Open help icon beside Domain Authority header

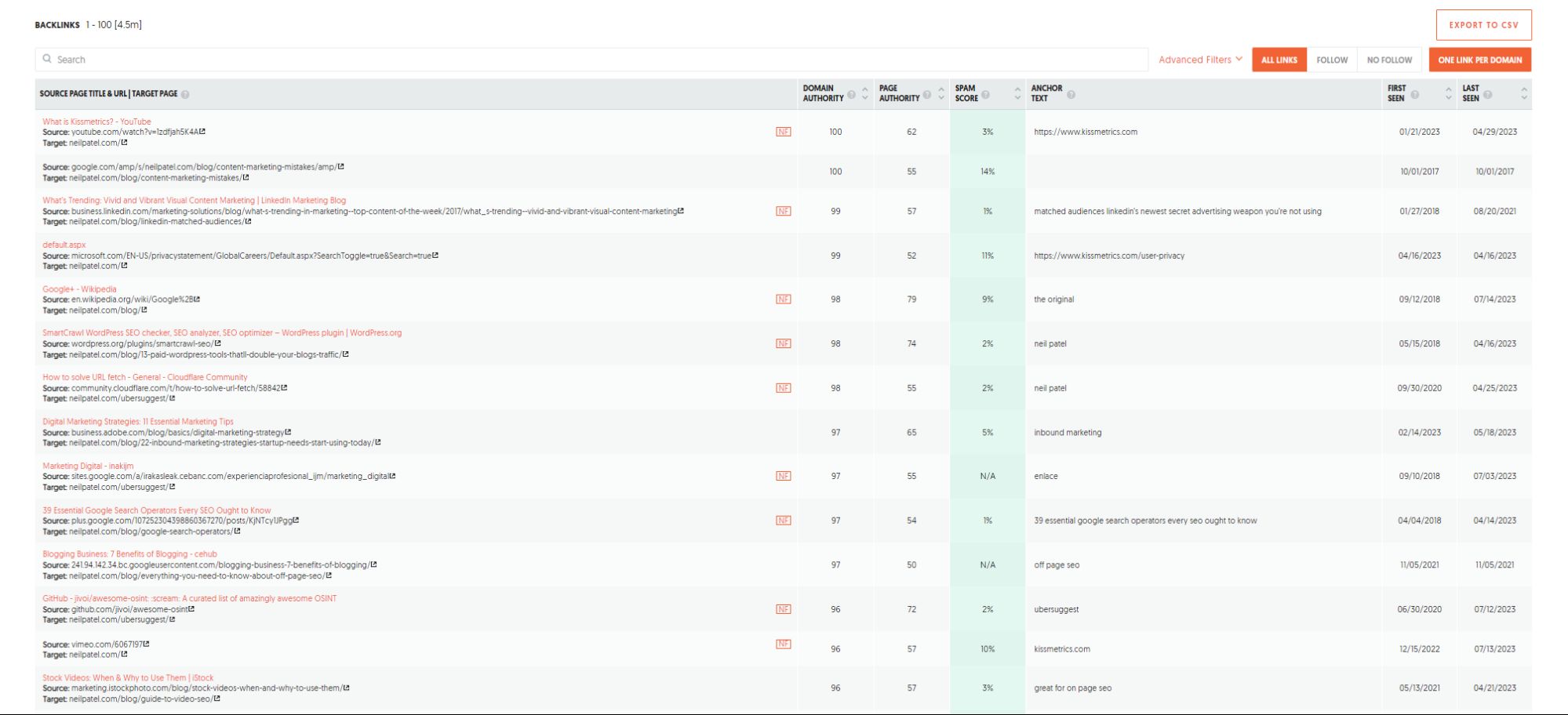tap(851, 95)
